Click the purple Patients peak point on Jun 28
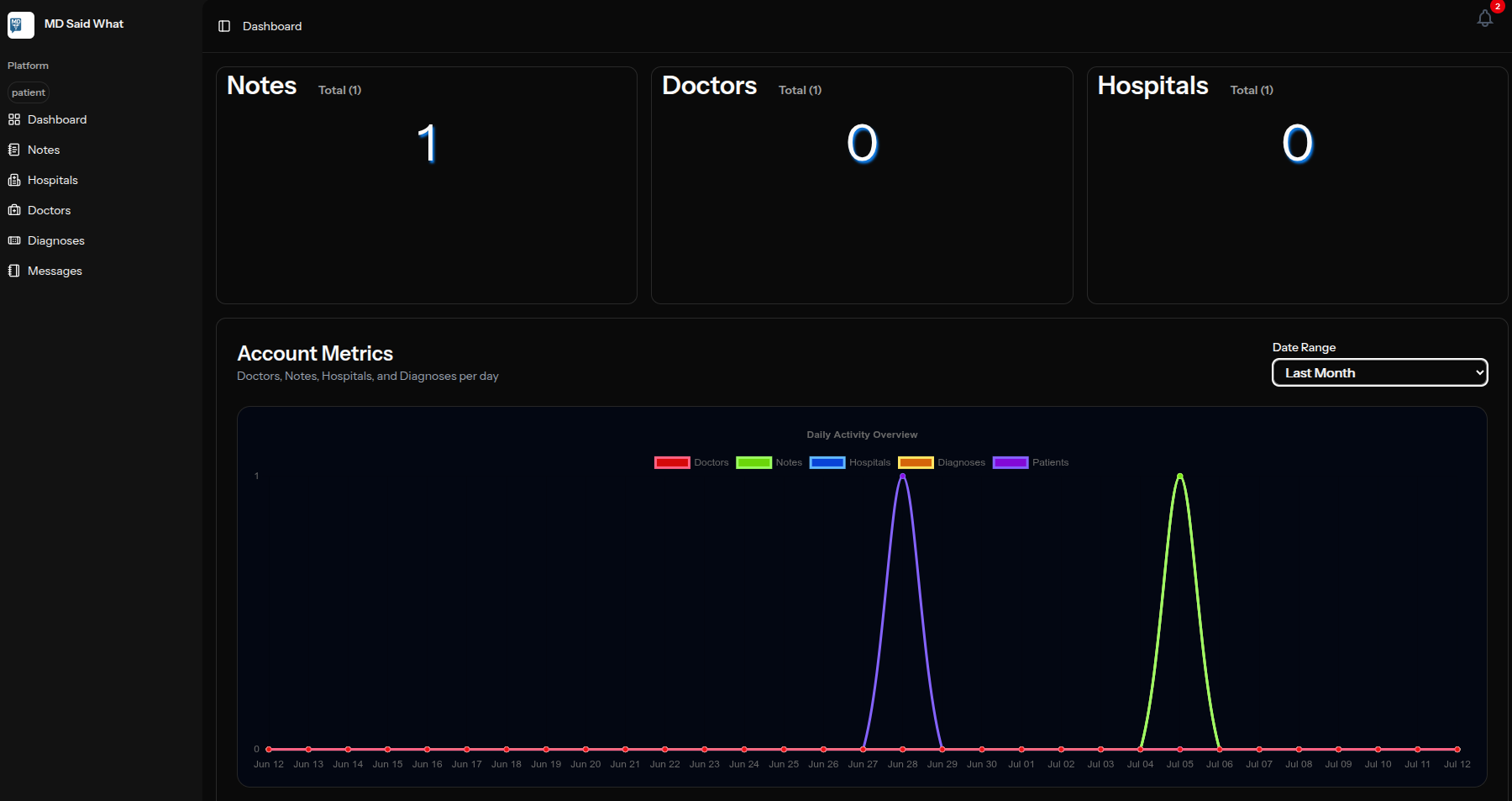The width and height of the screenshot is (1512, 801). [x=902, y=476]
